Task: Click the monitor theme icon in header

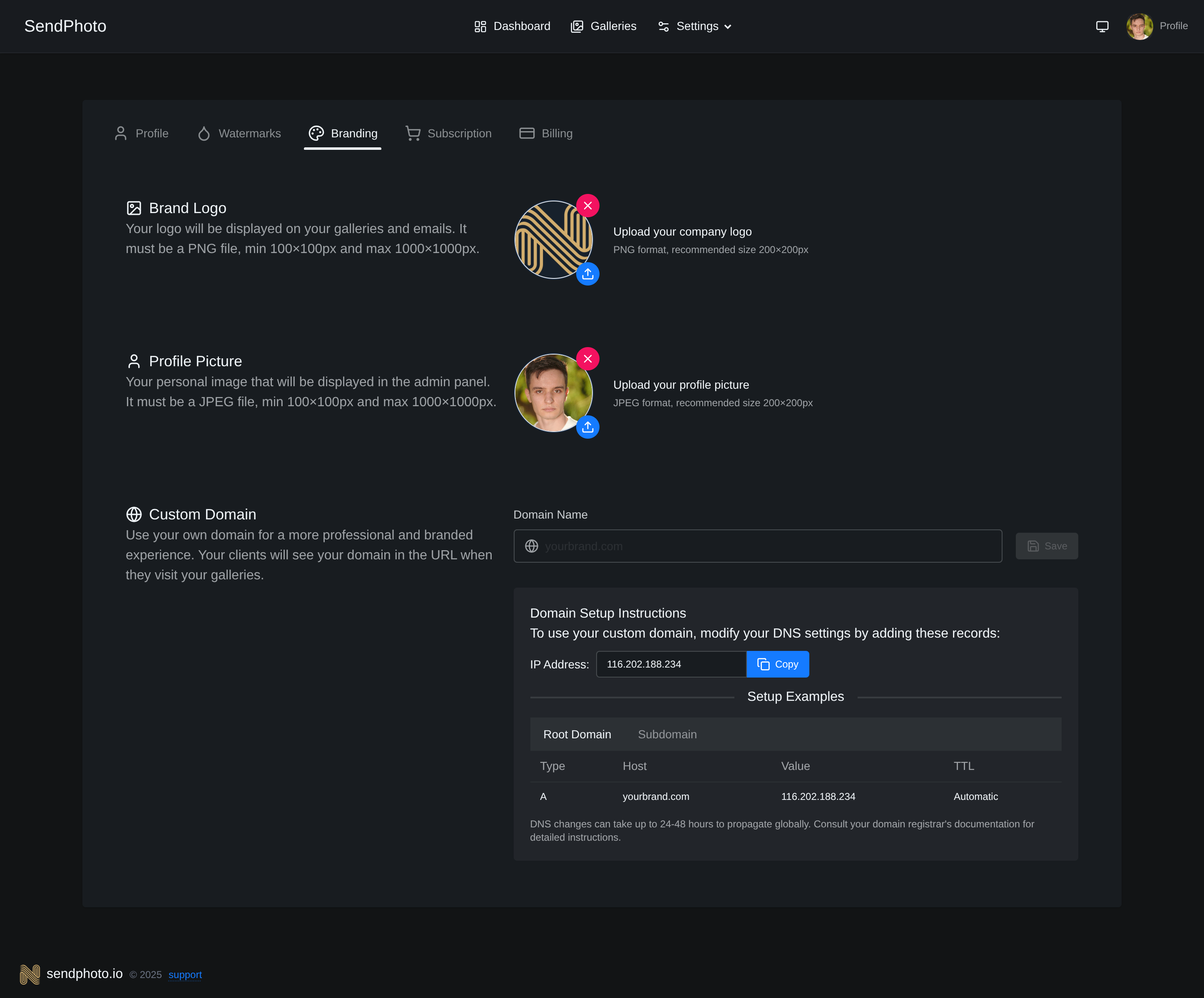Action: click(1102, 26)
